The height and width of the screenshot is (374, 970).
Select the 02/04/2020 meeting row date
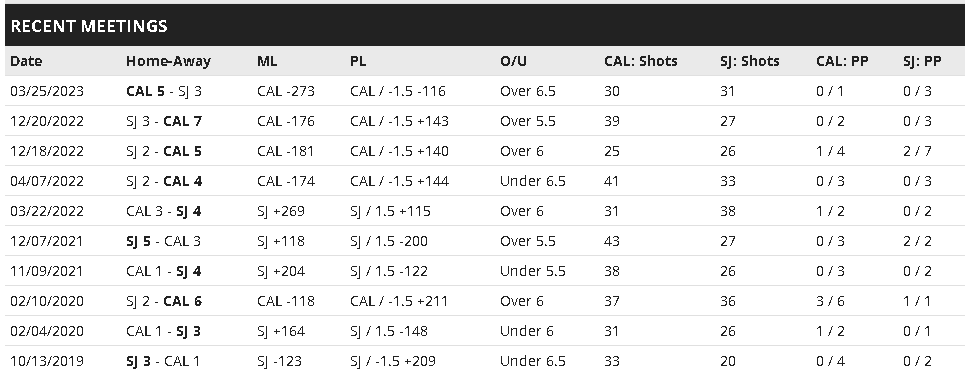tap(47, 331)
